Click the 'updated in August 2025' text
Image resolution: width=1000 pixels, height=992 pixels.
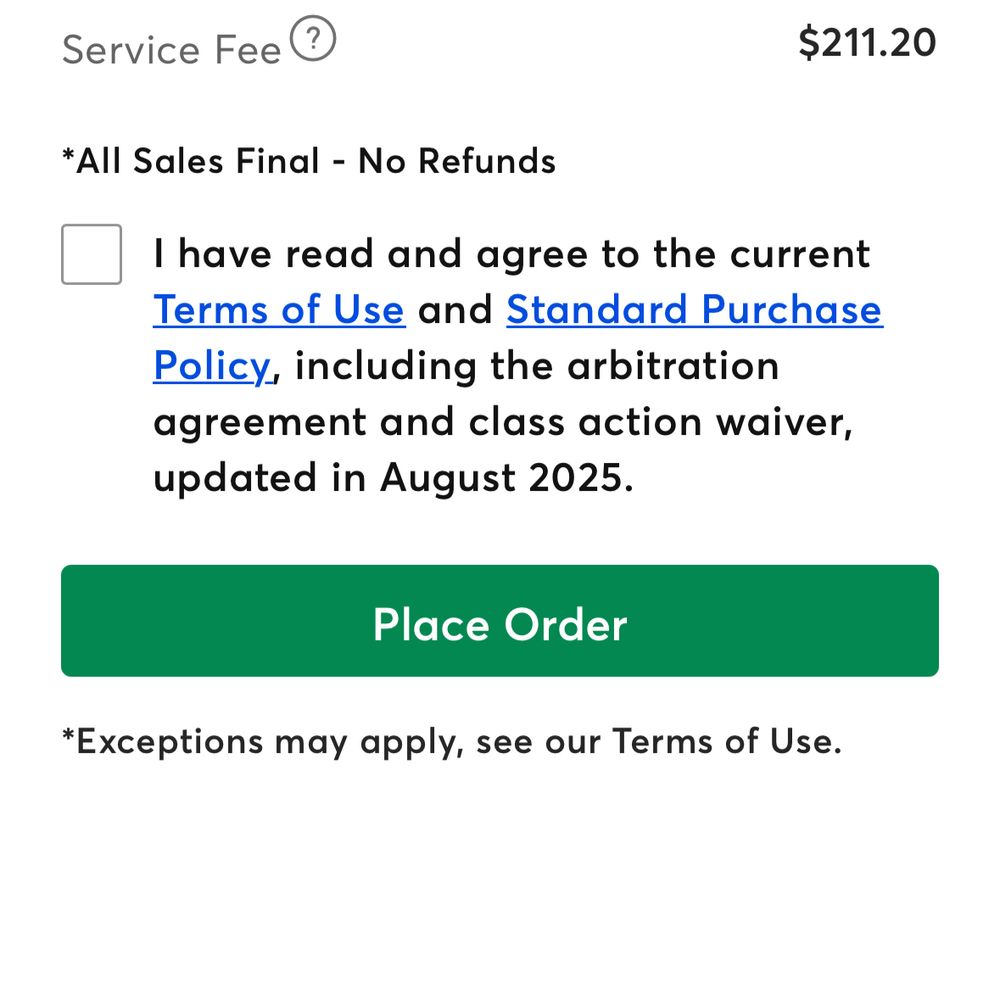coord(393,477)
